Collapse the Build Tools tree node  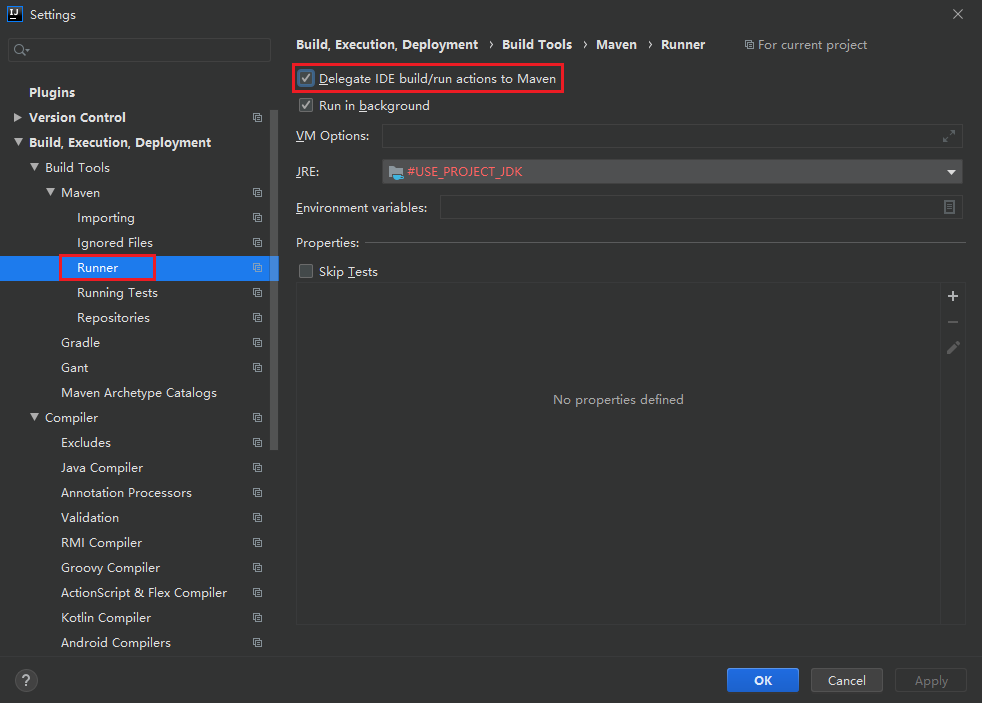34,167
